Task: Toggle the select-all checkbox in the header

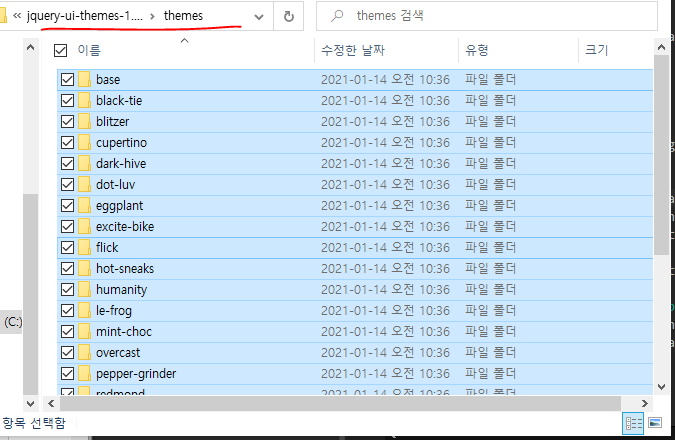Action: point(60,50)
